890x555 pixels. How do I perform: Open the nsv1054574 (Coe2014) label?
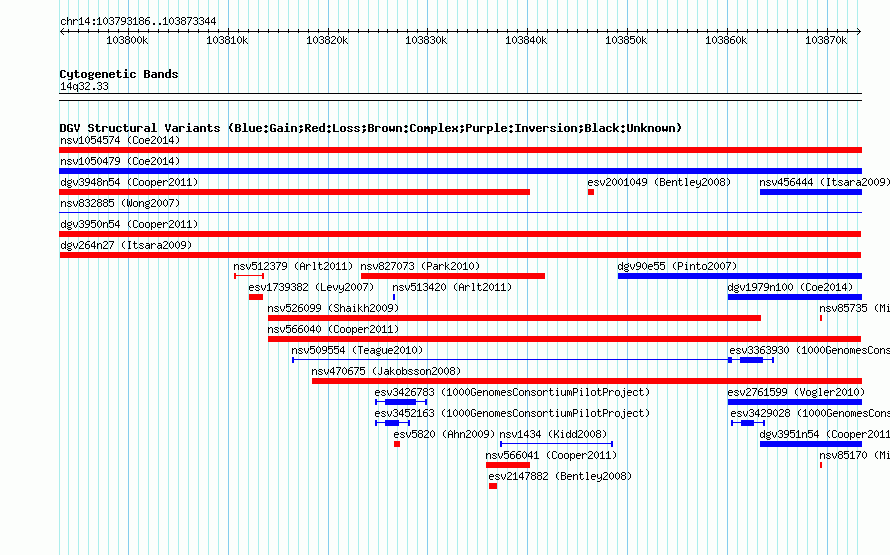(120, 140)
